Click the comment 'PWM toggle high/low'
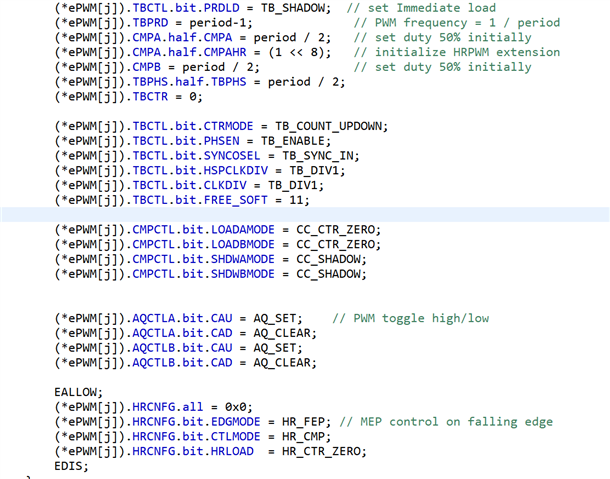Image resolution: width=610 pixels, height=479 pixels. click(x=410, y=319)
